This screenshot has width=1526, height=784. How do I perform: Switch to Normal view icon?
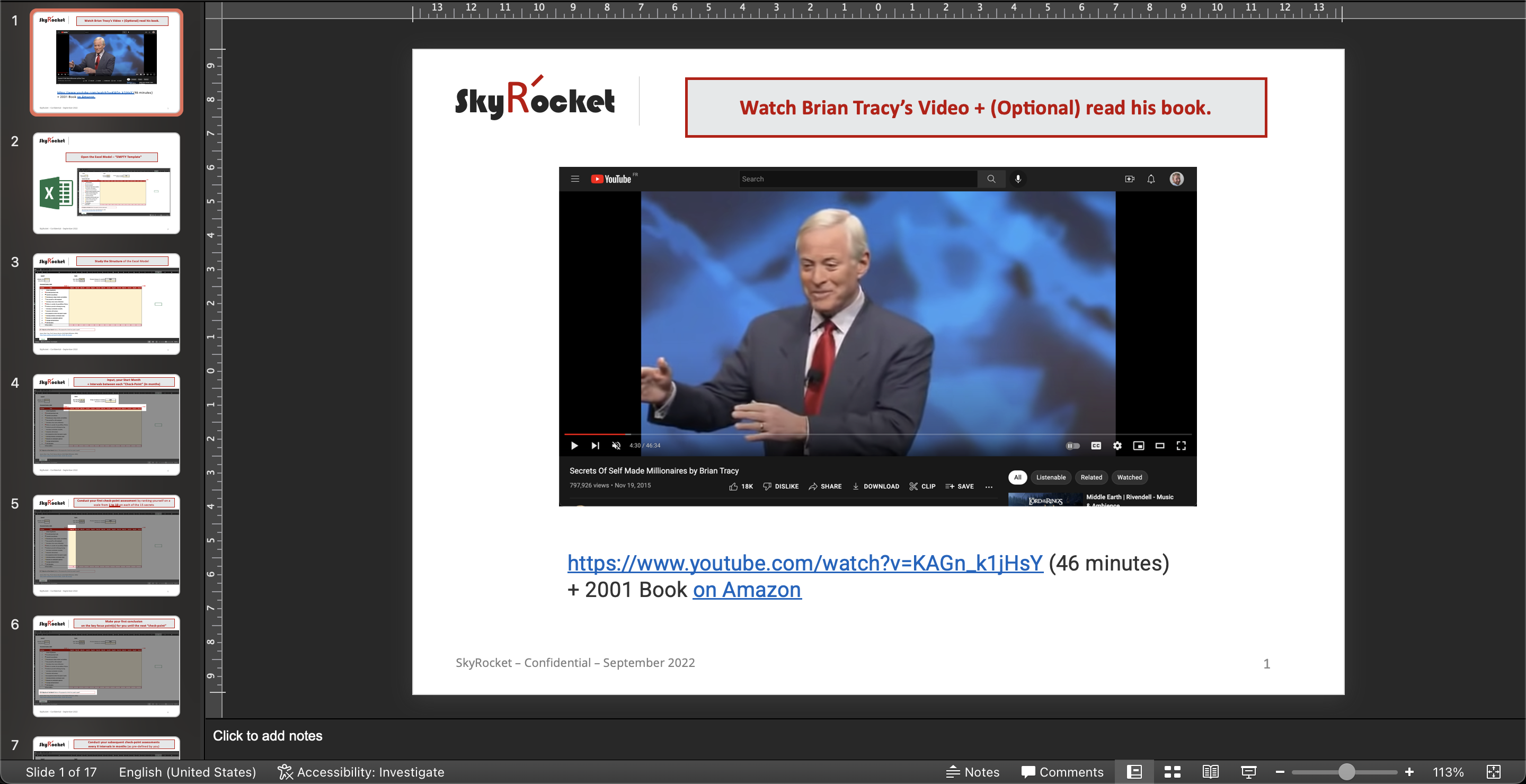1134,772
